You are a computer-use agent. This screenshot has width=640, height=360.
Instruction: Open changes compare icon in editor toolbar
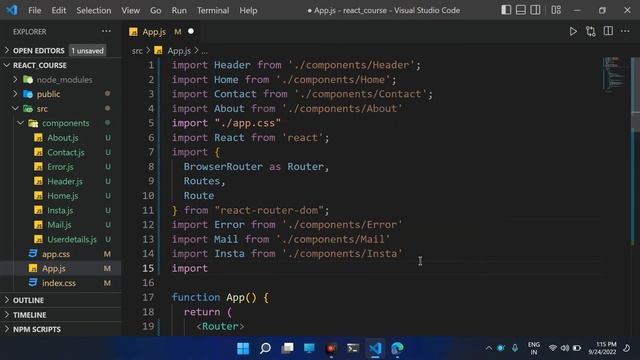591,31
